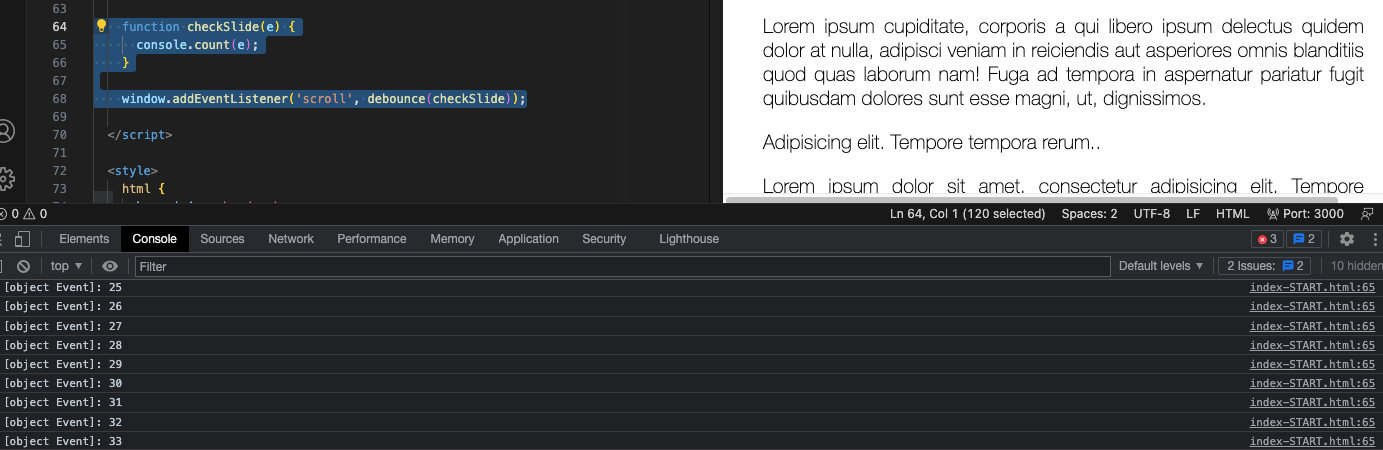Open the 2 Issues button

click(1264, 266)
